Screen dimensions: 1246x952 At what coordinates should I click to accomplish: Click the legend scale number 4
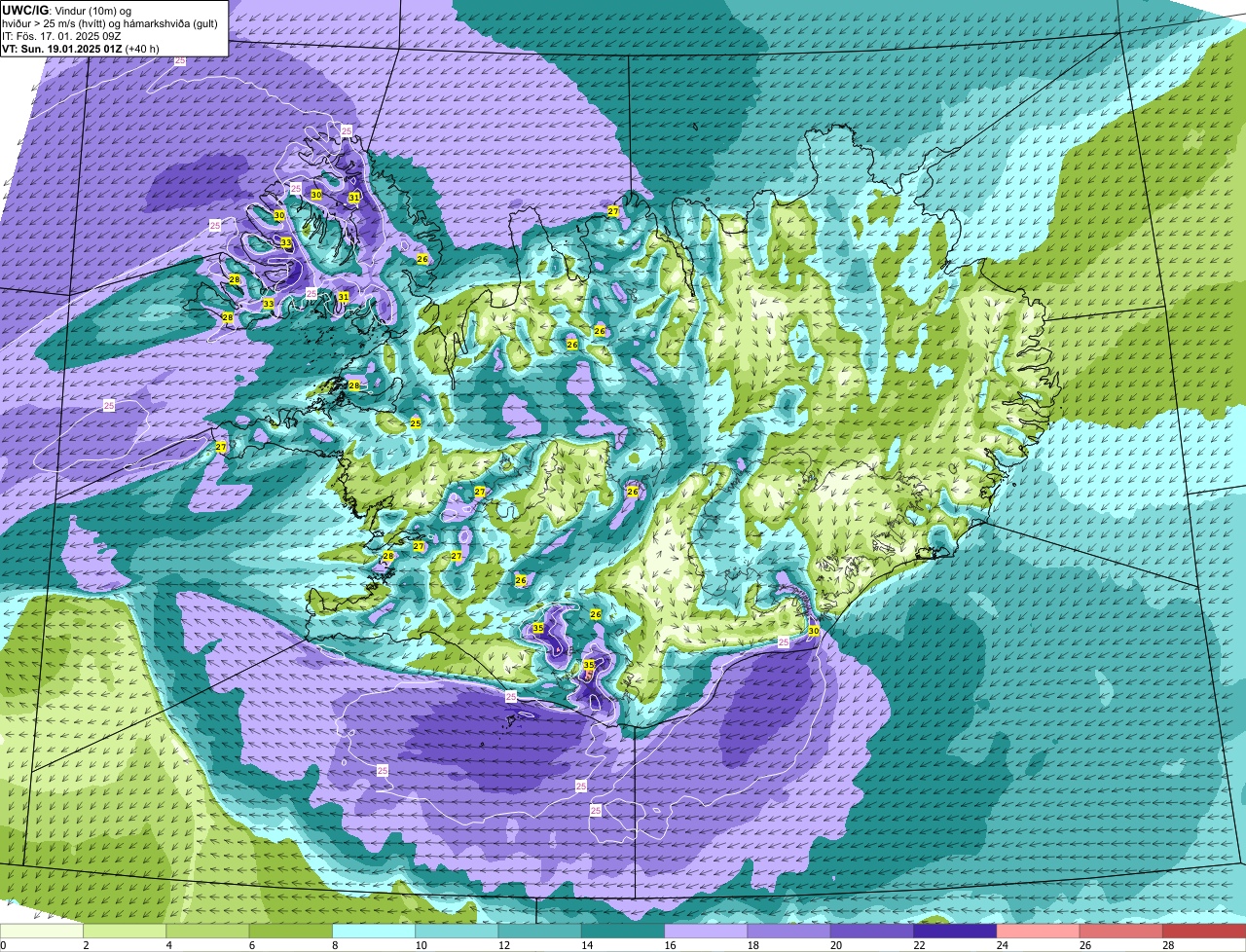(x=168, y=945)
